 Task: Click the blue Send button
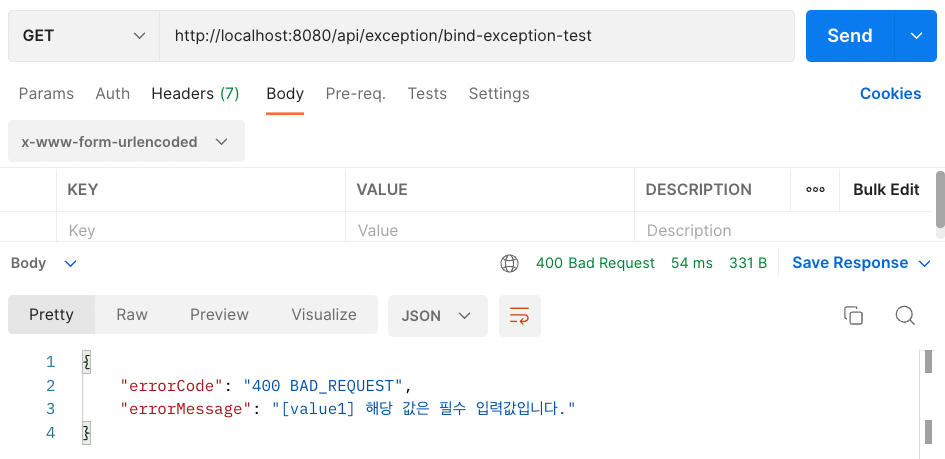click(x=850, y=36)
